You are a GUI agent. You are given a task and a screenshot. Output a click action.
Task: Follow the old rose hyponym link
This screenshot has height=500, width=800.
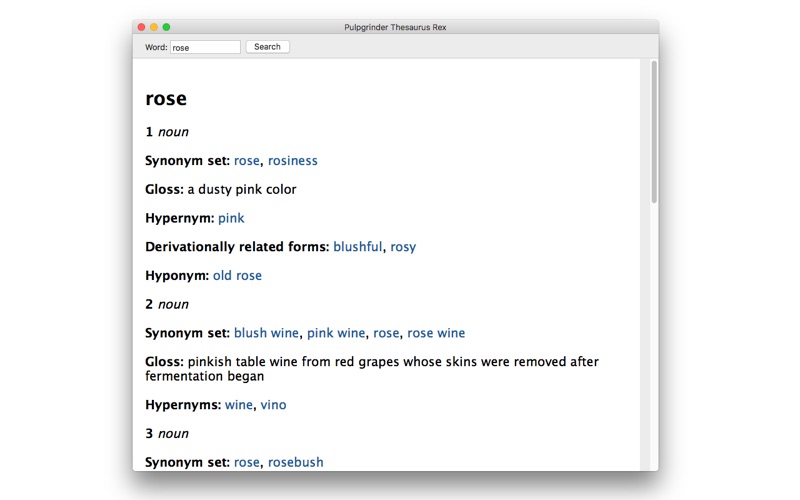coord(237,276)
